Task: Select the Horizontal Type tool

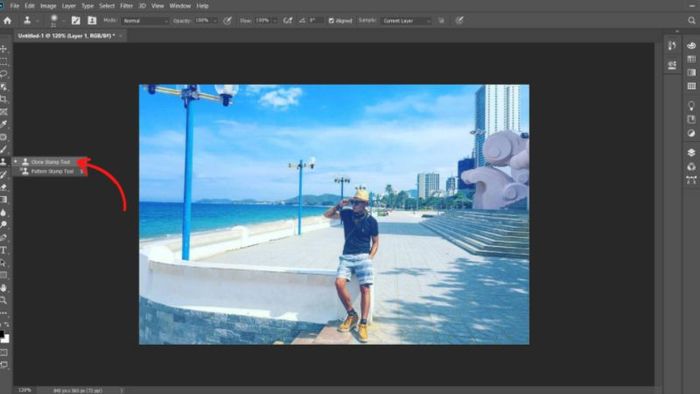Action: pos(4,250)
